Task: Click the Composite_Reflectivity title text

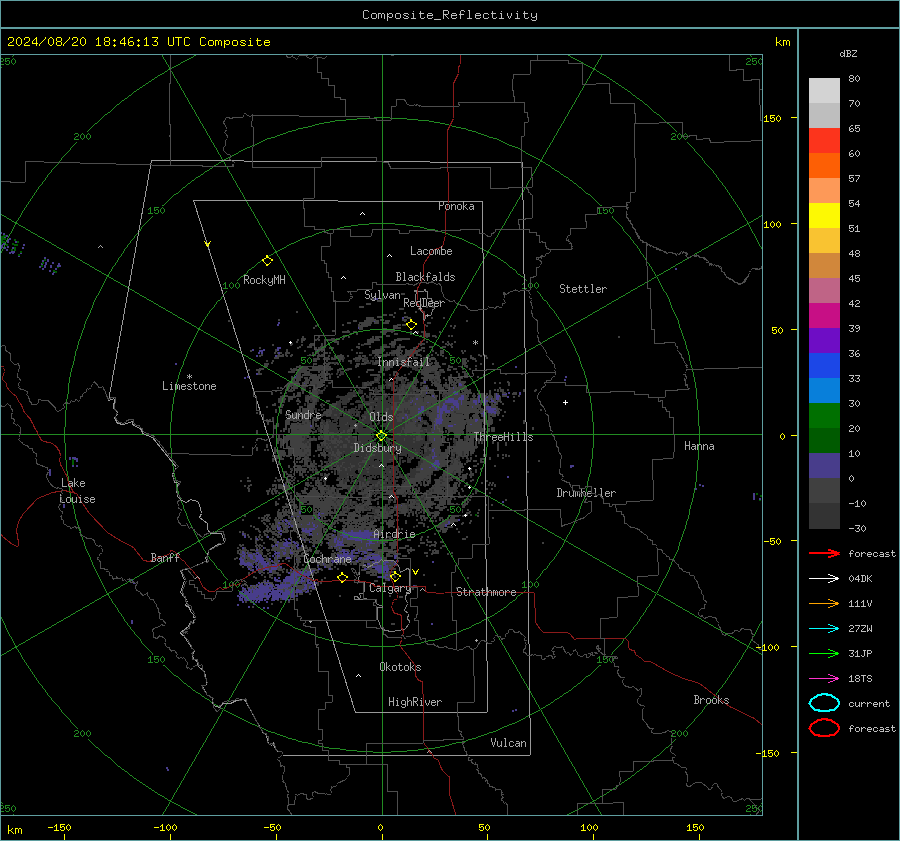Action: point(449,15)
